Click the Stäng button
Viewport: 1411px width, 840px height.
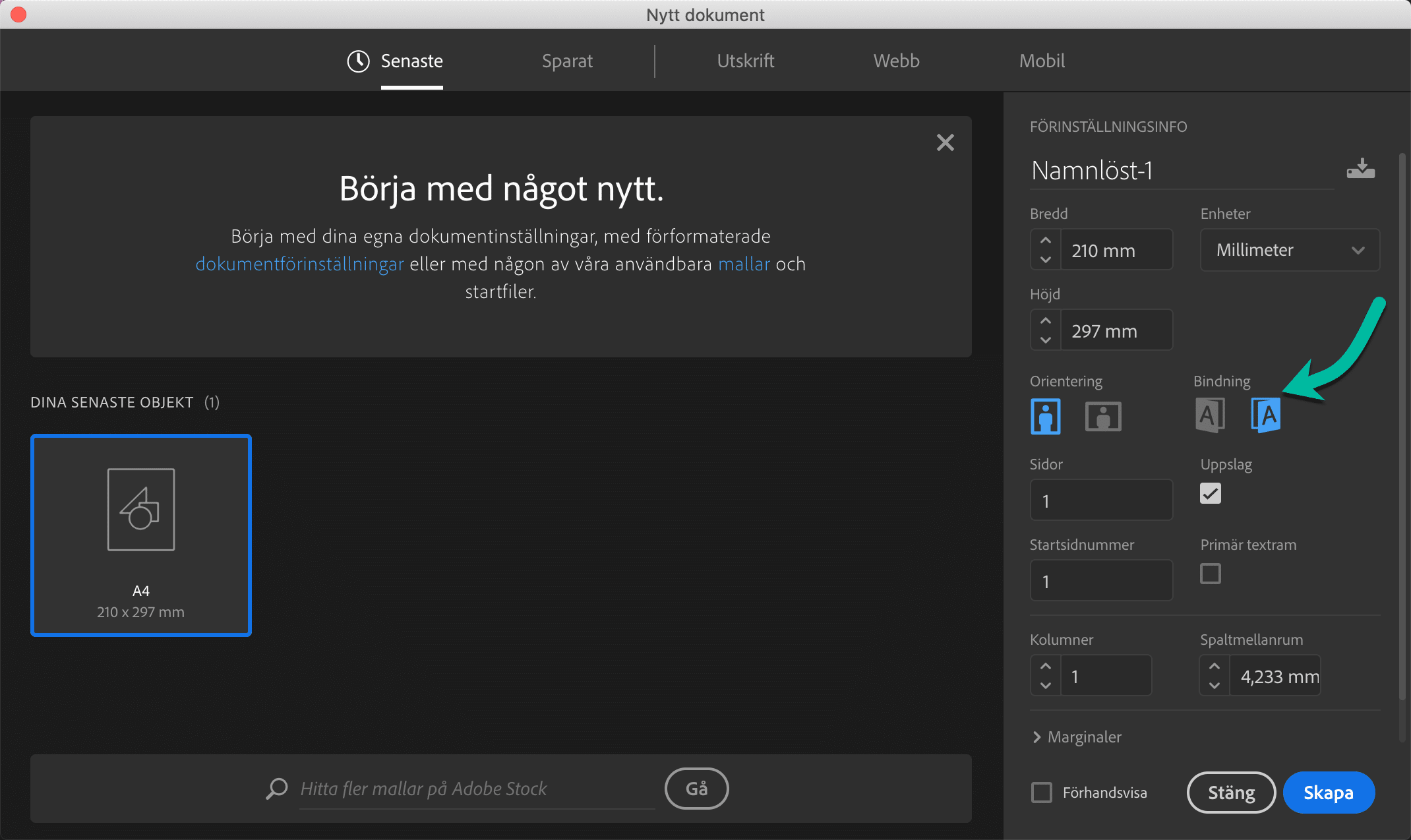[x=1231, y=793]
